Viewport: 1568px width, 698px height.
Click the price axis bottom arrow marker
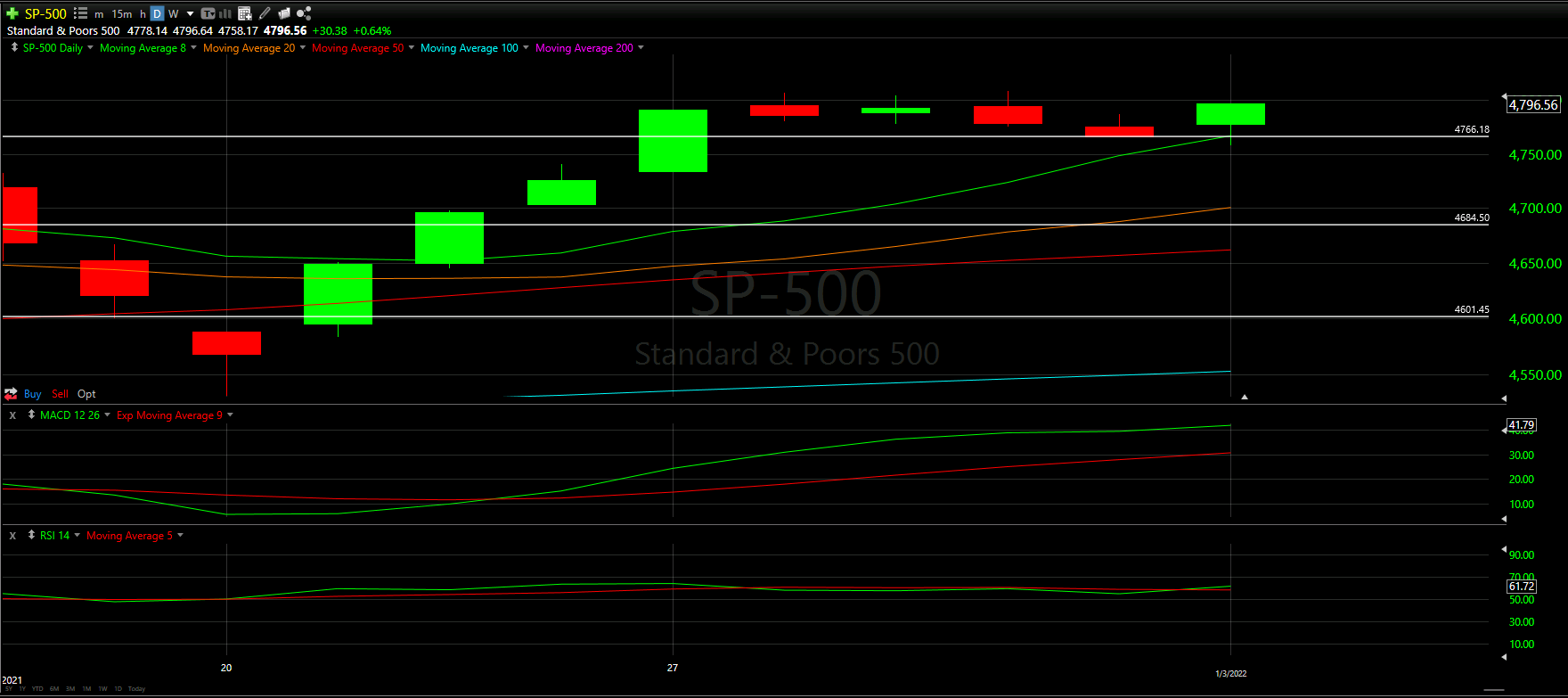pyautogui.click(x=1504, y=398)
